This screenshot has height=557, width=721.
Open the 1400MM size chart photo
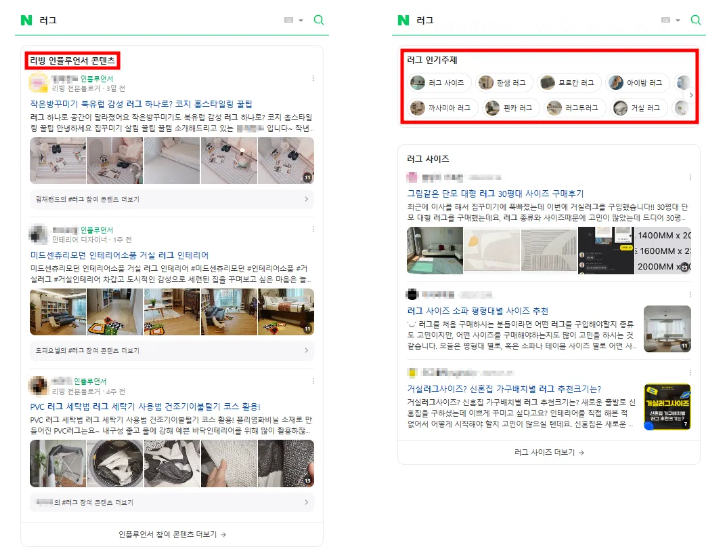(x=663, y=250)
